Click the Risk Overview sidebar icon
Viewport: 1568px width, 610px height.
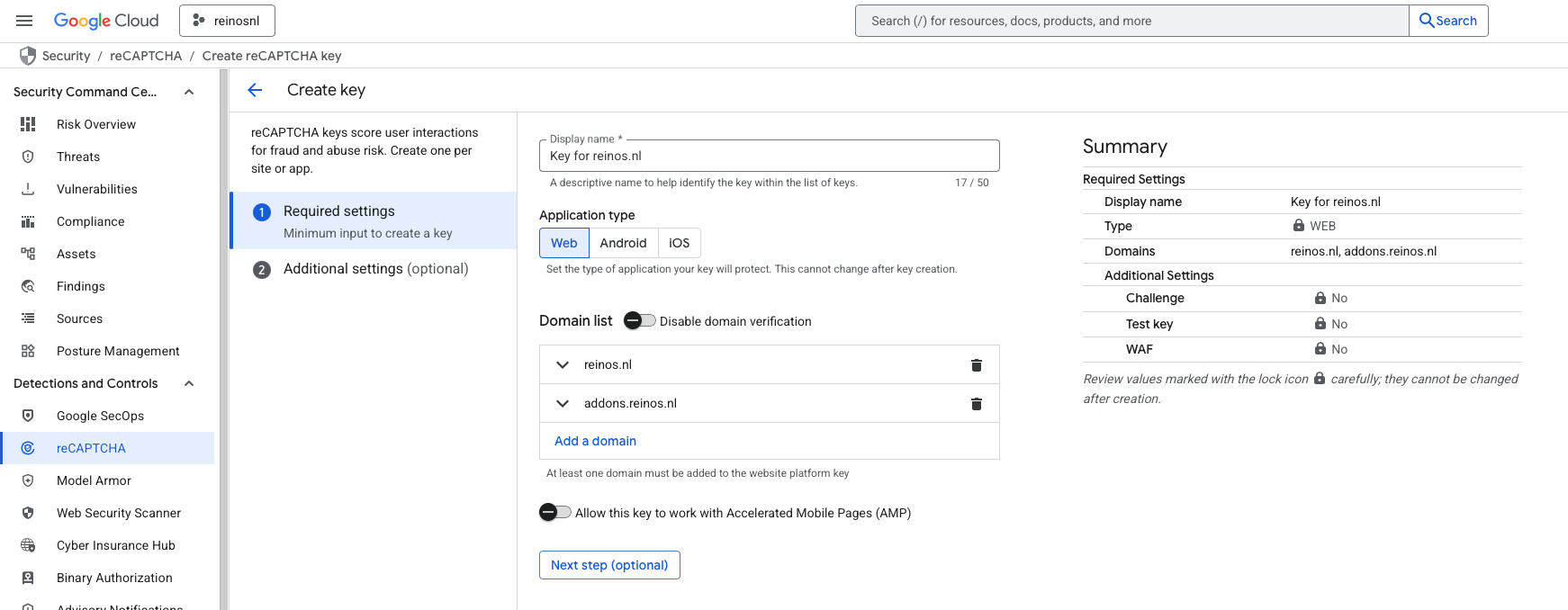[x=28, y=124]
